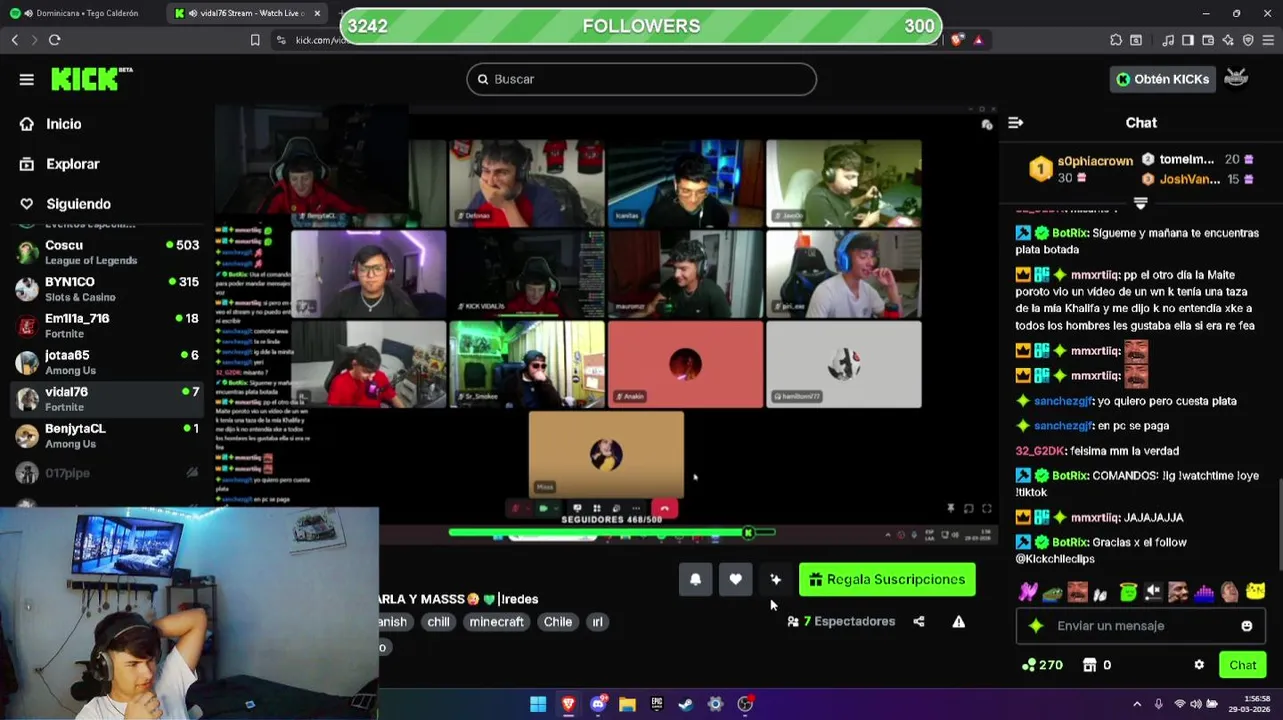Focus Enviar un mensaje chat input

coord(1140,626)
